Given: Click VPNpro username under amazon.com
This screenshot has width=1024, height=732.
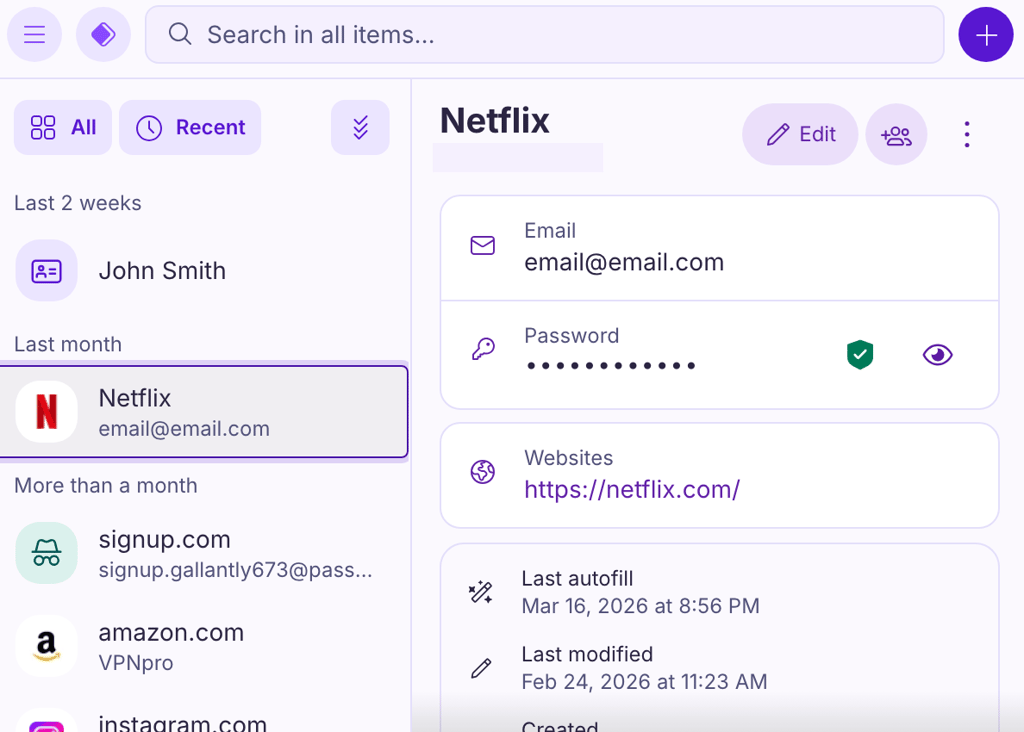Looking at the screenshot, I should 136,663.
